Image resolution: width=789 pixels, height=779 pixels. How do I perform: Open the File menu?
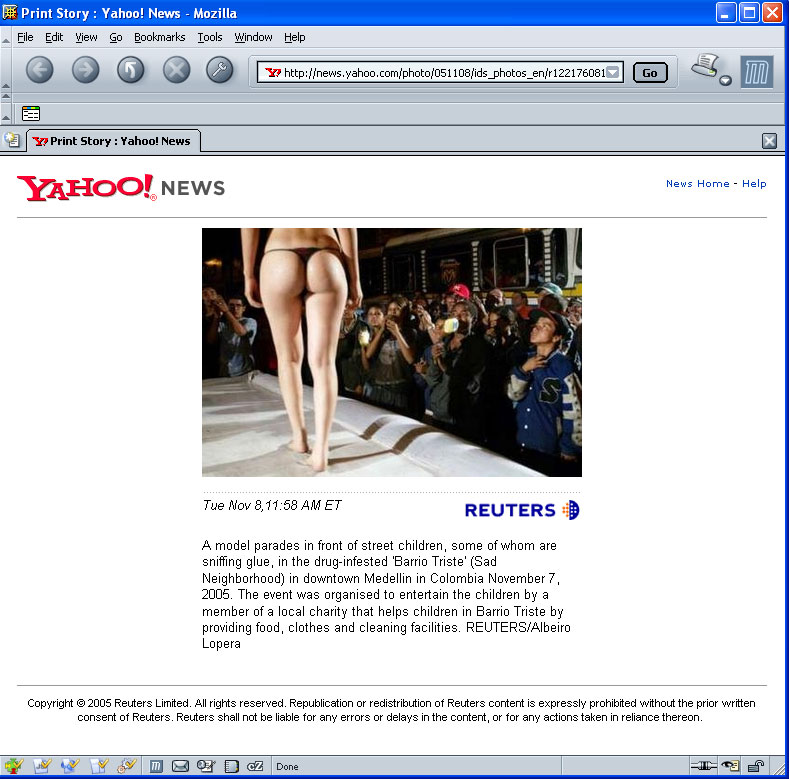pos(25,37)
